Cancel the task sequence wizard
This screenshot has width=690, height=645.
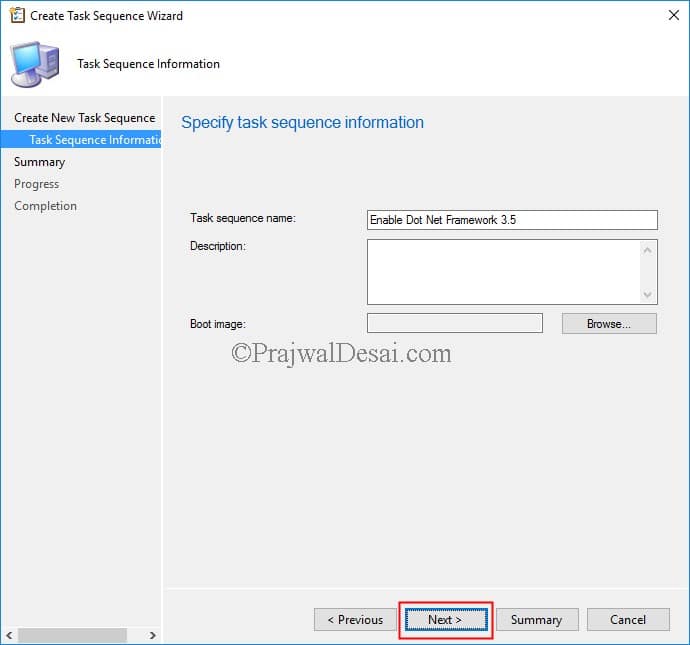[x=628, y=619]
